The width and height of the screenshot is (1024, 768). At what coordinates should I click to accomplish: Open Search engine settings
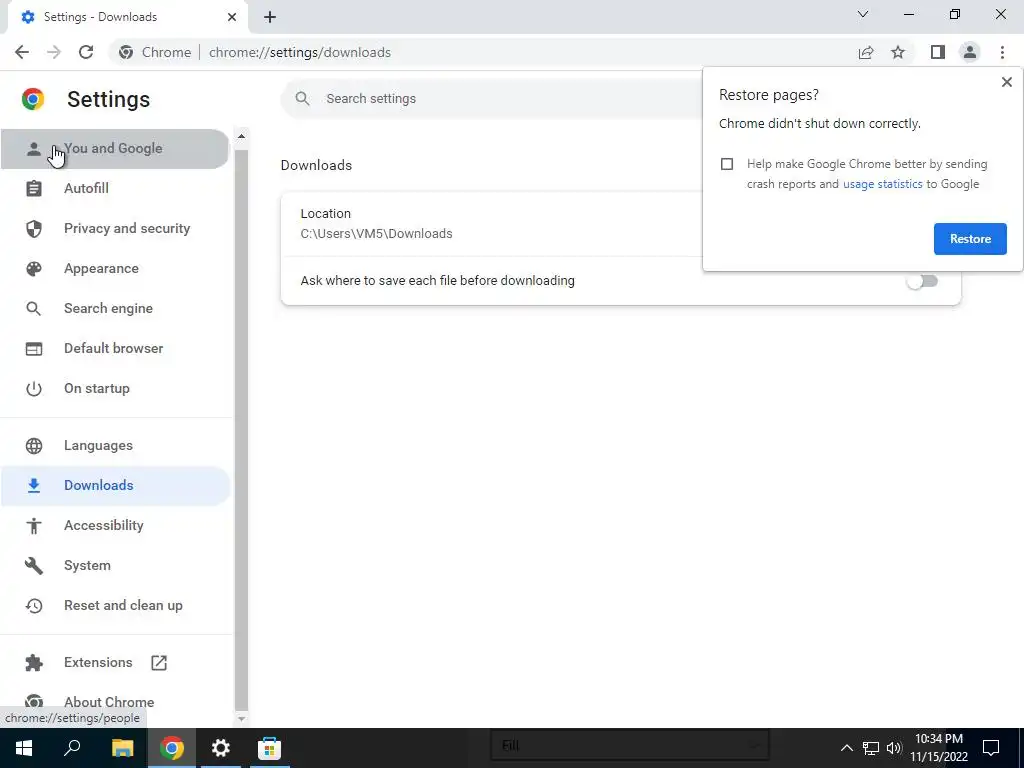[115, 308]
